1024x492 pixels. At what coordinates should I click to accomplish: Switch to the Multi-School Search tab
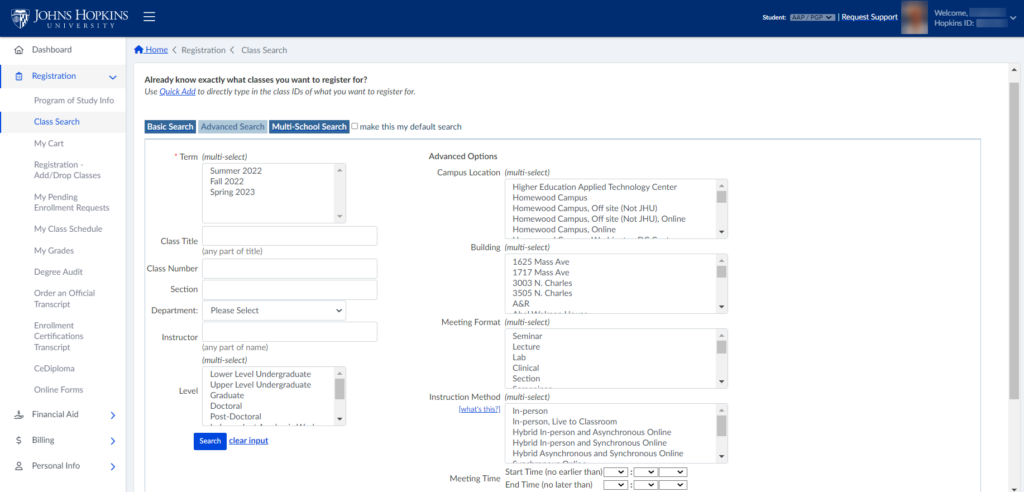click(309, 127)
